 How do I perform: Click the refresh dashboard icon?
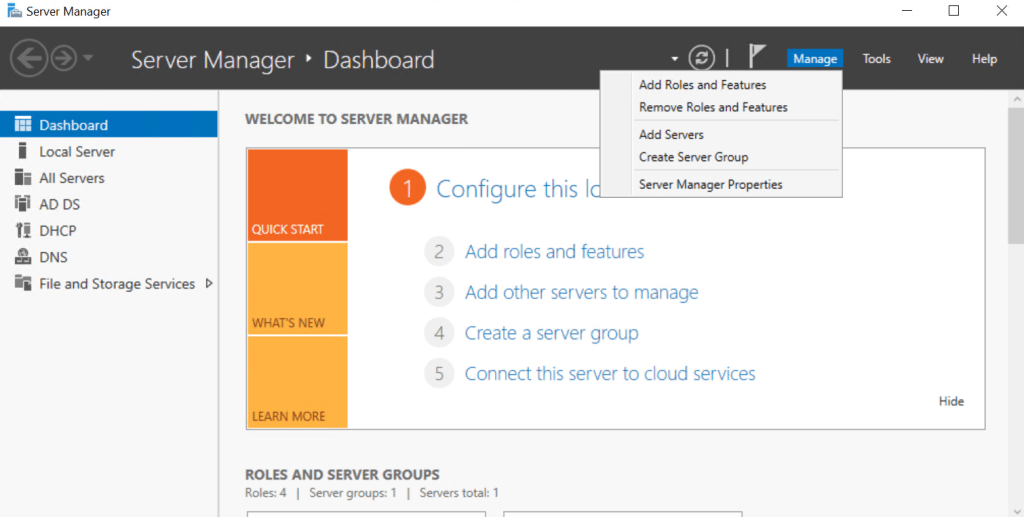(703, 58)
